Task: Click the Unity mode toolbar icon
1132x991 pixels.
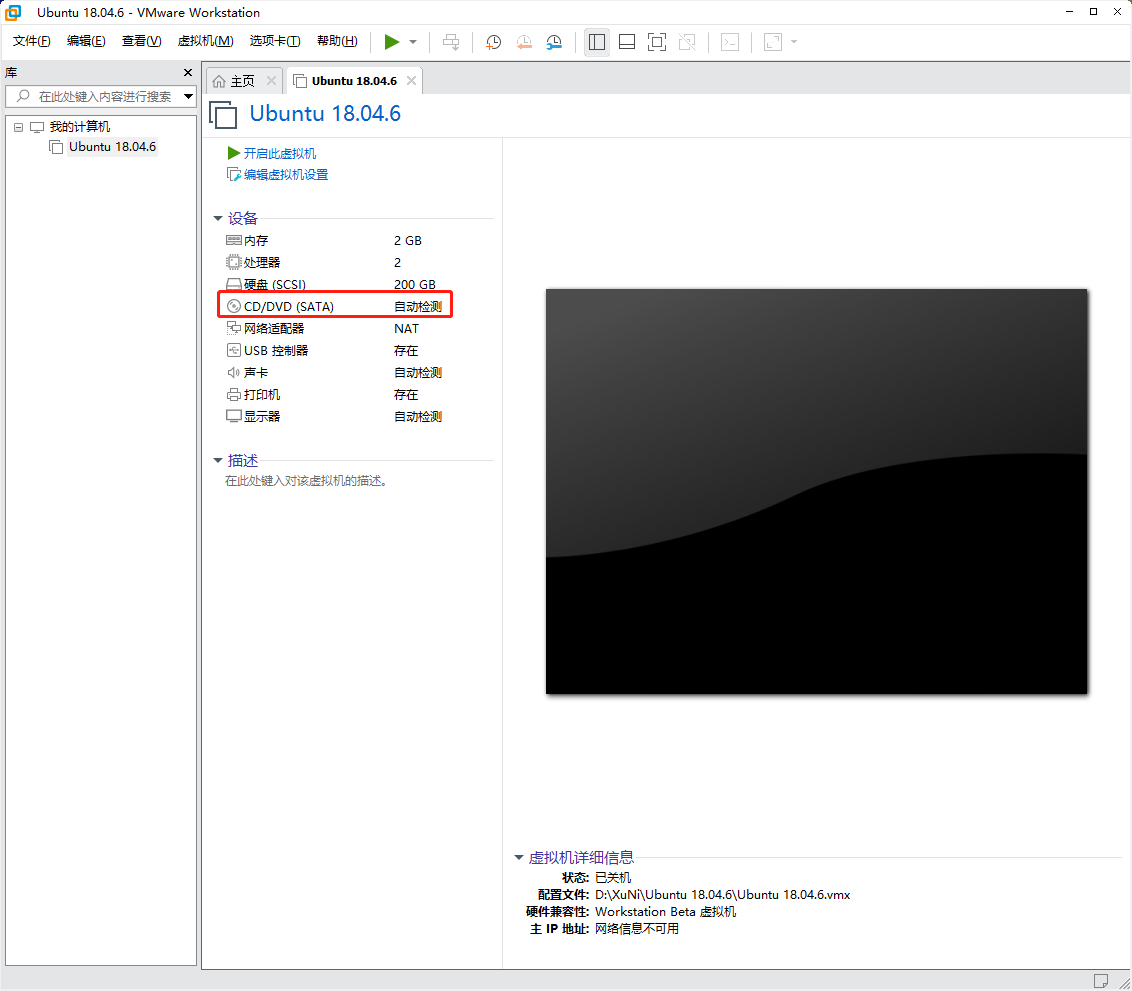Action: [687, 42]
